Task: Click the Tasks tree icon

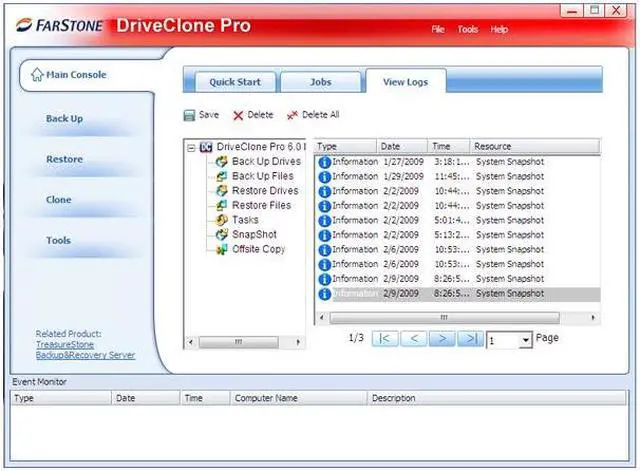Action: [x=222, y=220]
